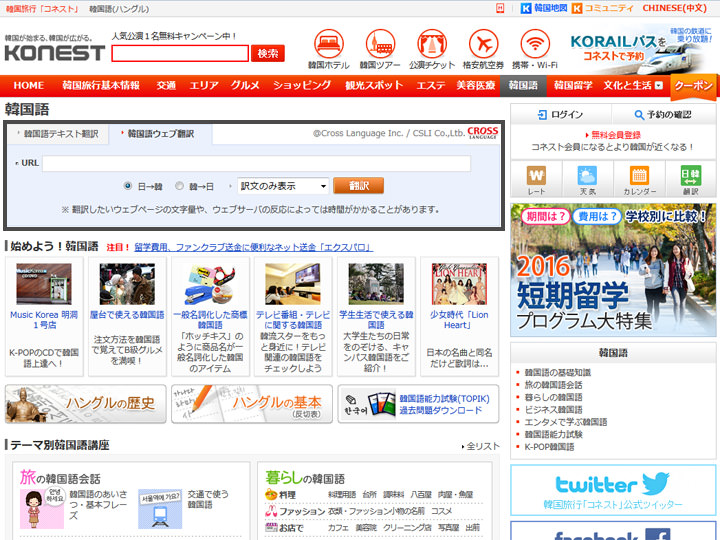Click the ログイン login link
The height and width of the screenshot is (540, 720).
[561, 115]
